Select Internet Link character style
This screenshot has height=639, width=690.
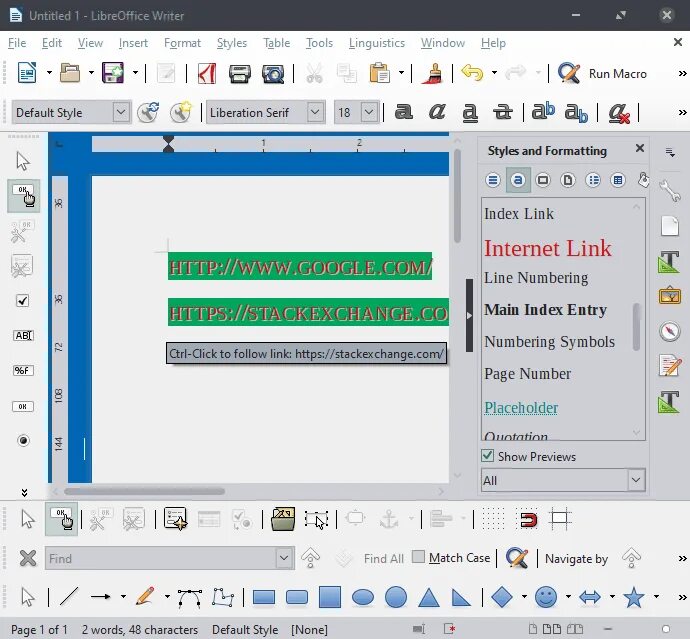pos(547,248)
